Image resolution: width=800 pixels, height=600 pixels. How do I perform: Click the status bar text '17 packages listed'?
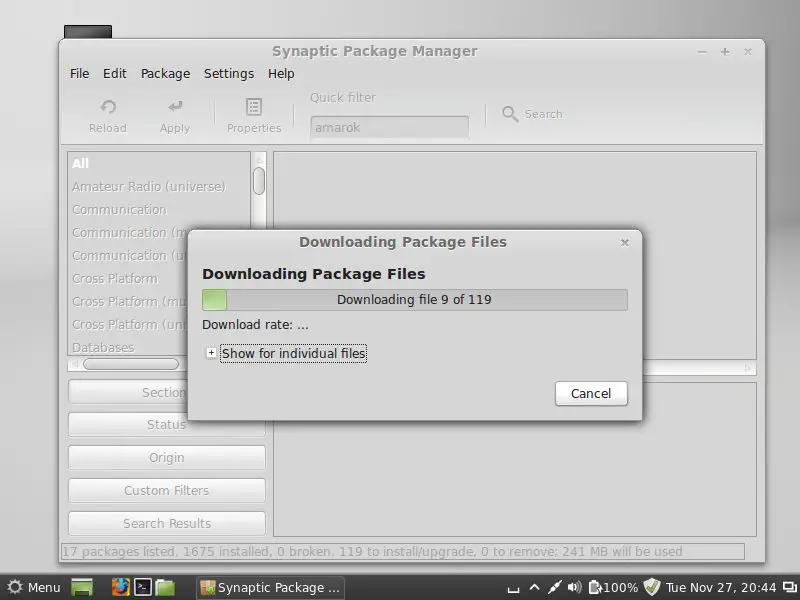[x=119, y=552]
